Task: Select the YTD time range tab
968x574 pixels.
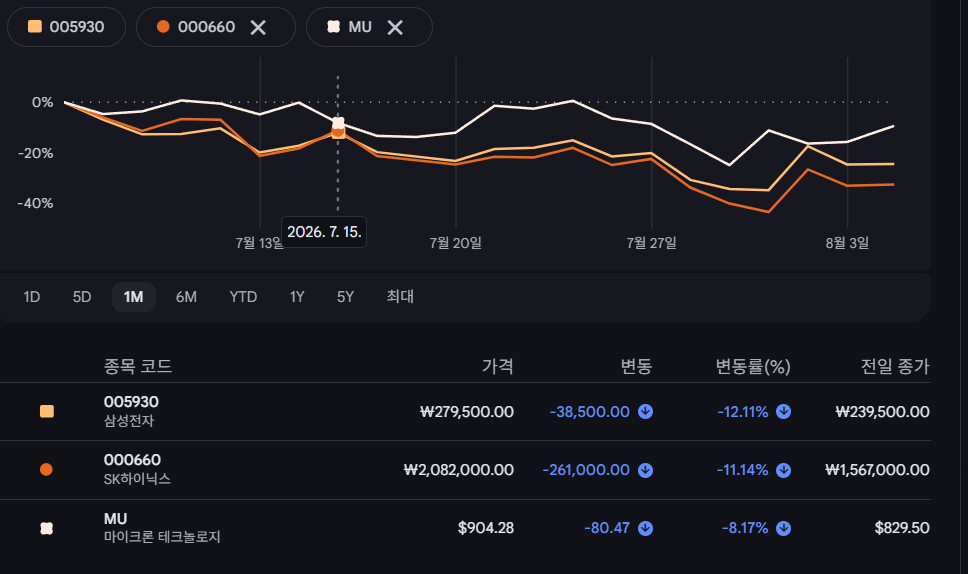Action: point(243,297)
